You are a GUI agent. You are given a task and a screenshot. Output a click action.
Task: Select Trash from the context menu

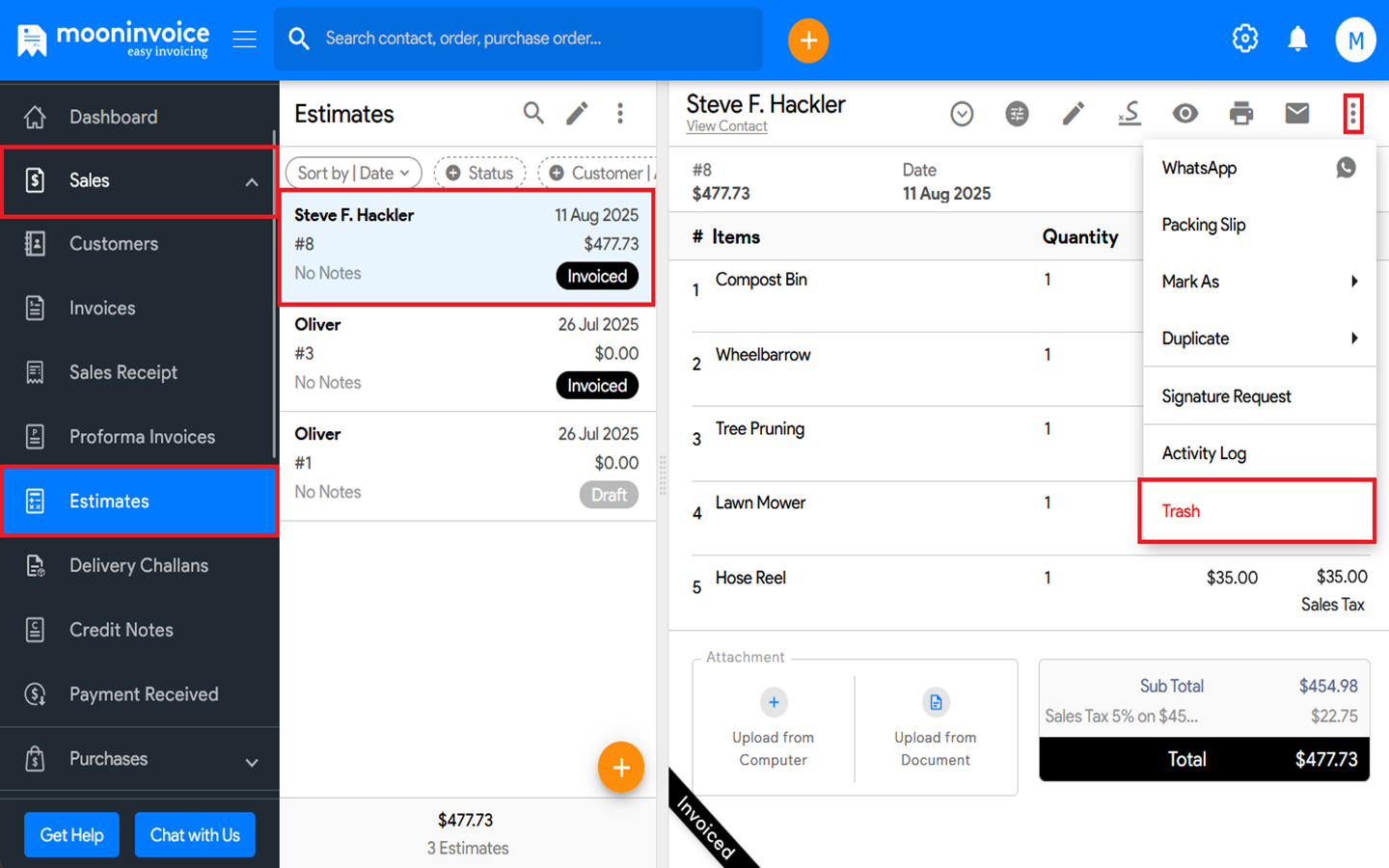pos(1256,511)
